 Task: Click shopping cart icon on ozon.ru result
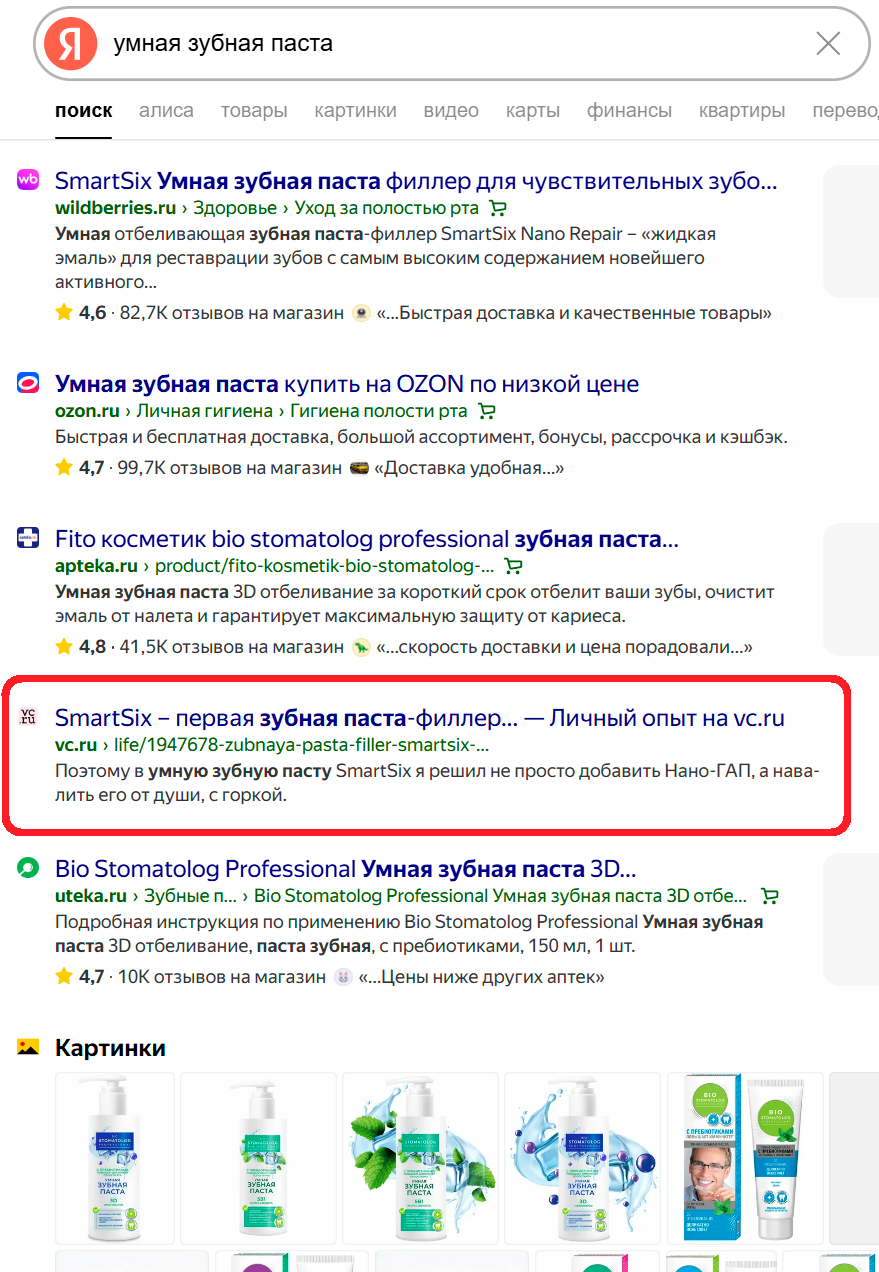pos(487,411)
